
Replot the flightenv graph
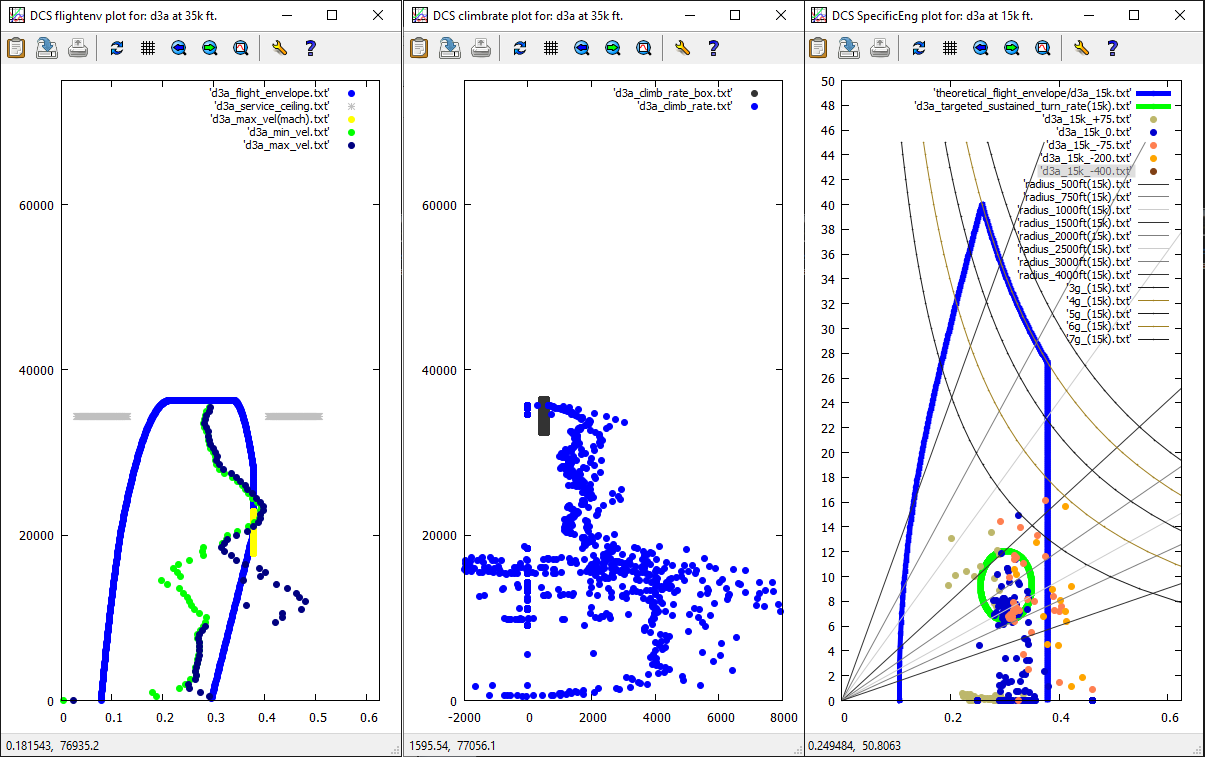[x=117, y=48]
